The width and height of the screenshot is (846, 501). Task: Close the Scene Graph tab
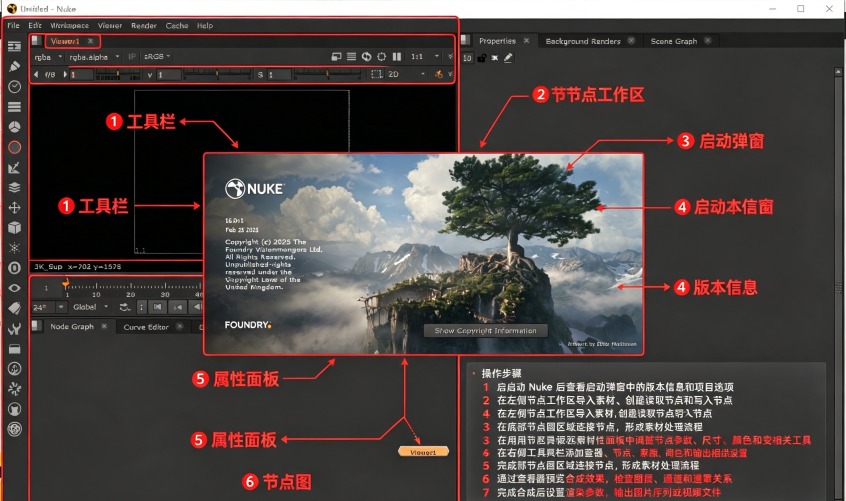707,40
